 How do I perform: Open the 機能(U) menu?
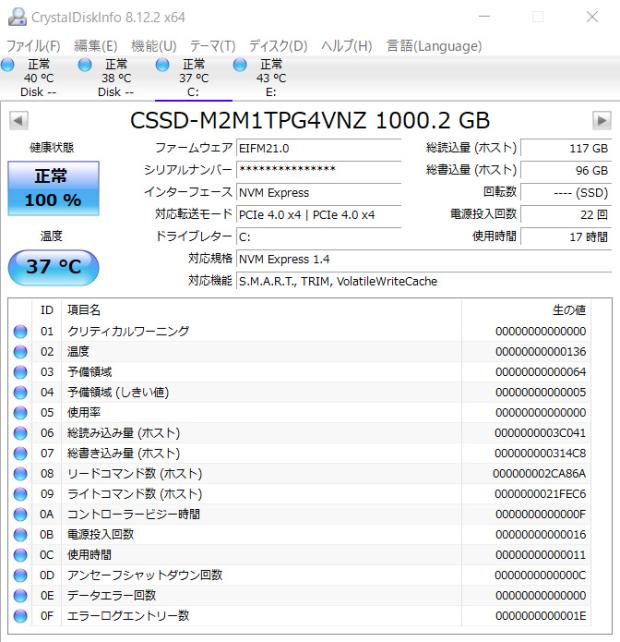coord(154,45)
